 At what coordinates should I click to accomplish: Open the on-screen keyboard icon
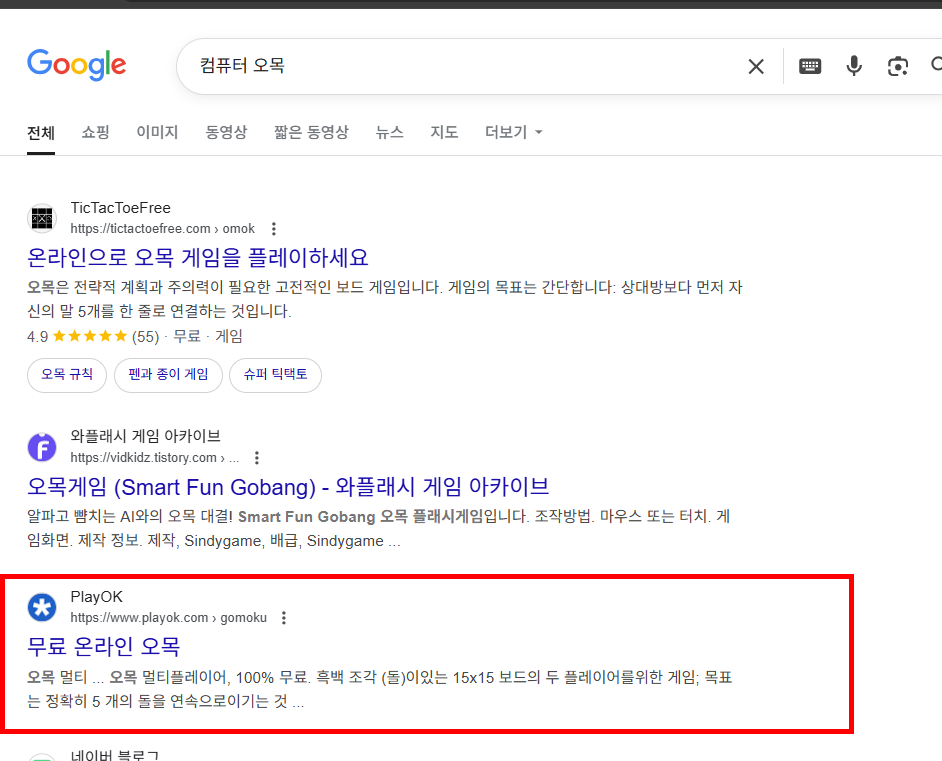click(809, 66)
